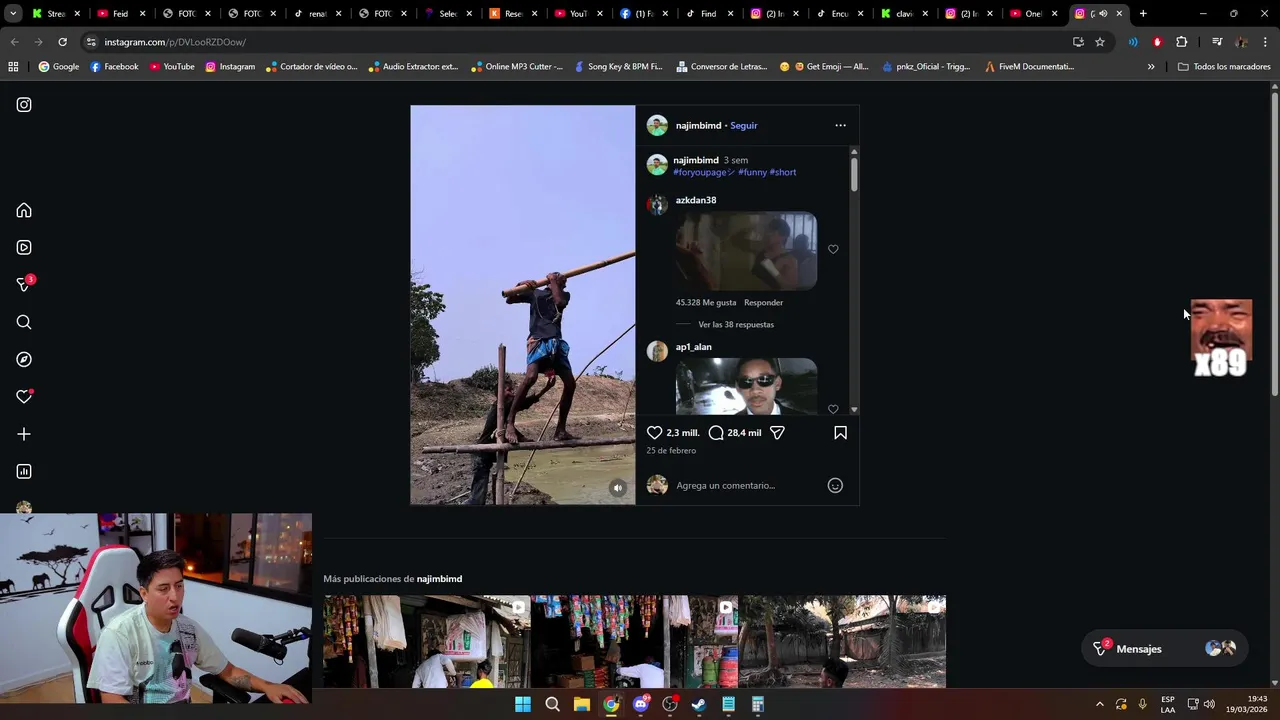Image resolution: width=1280 pixels, height=720 pixels.
Task: Expand Ver las 38 respuestas
Action: [736, 324]
